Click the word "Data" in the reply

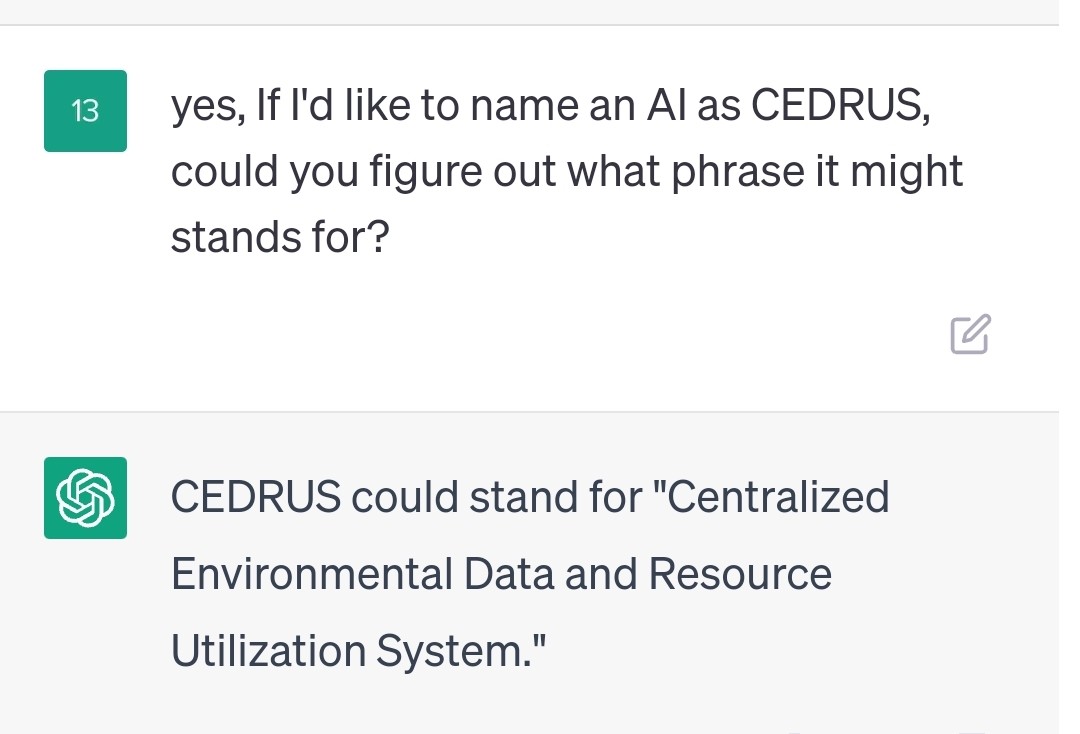(509, 574)
